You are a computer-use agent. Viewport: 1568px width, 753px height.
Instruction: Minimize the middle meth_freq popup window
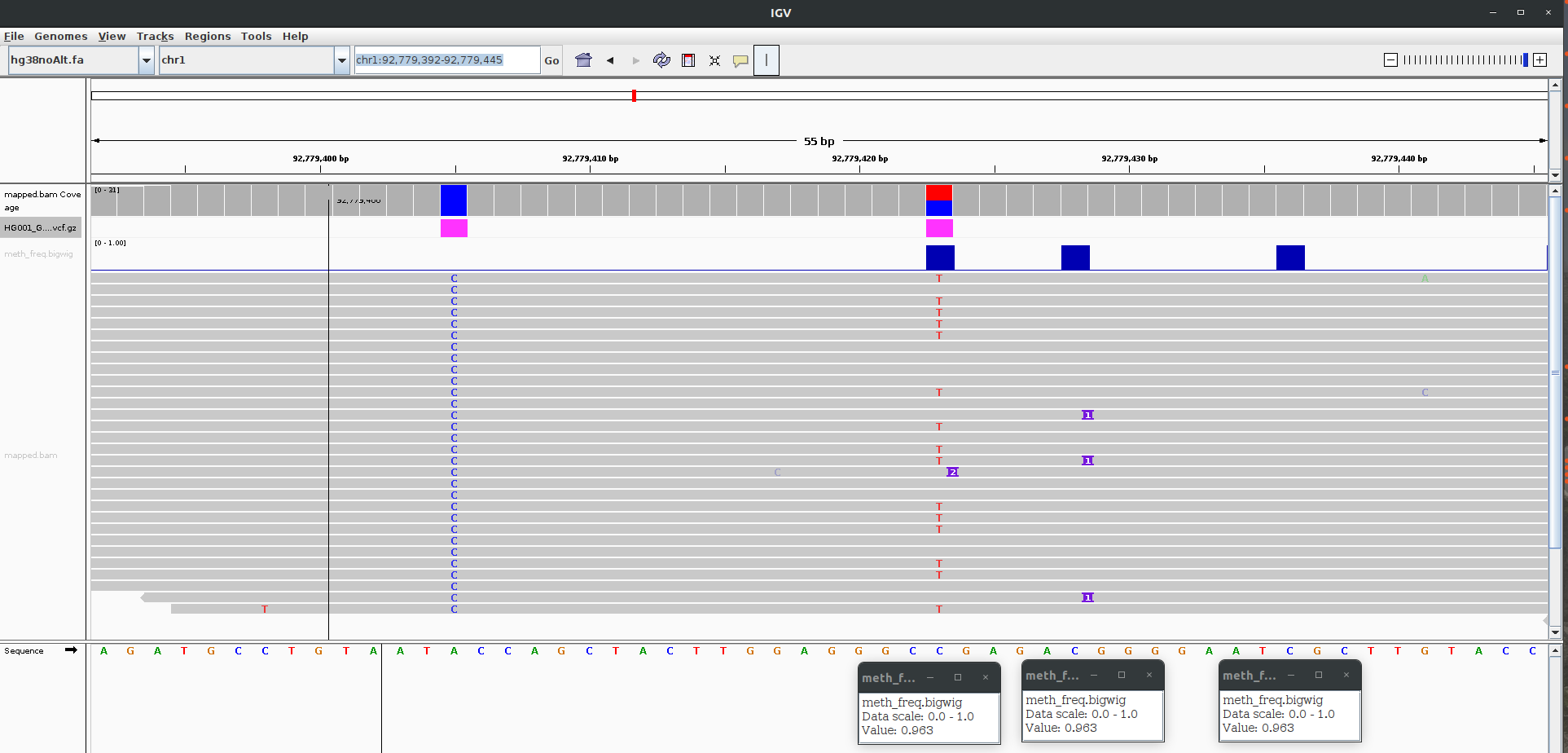pyautogui.click(x=1094, y=675)
